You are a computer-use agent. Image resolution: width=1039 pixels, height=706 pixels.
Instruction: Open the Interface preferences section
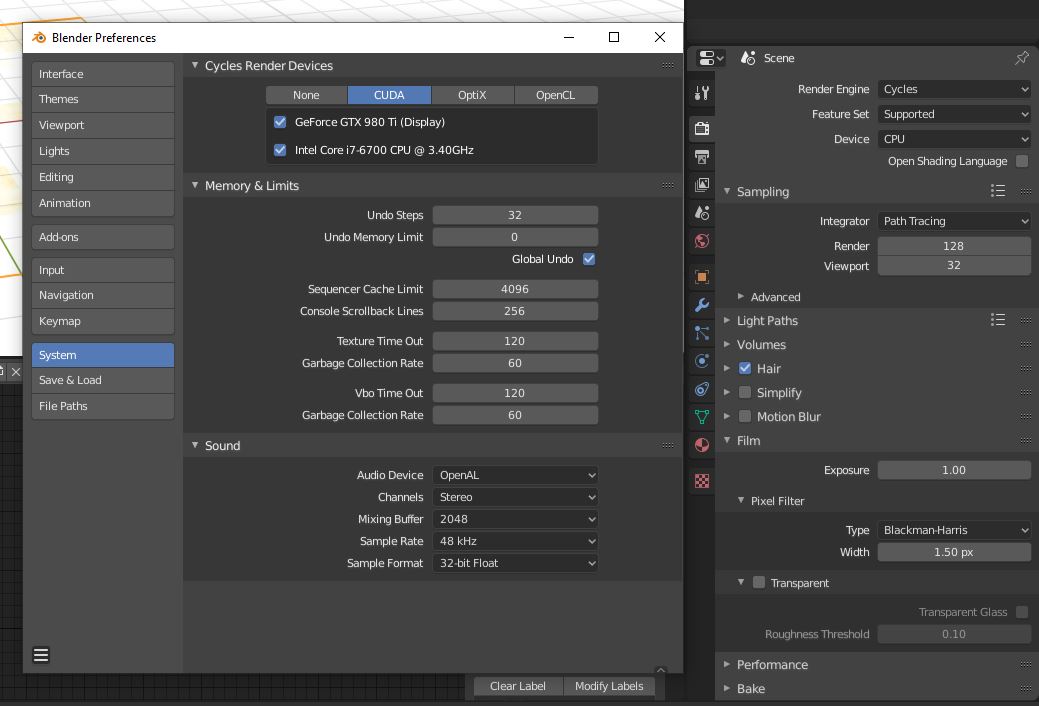[103, 74]
